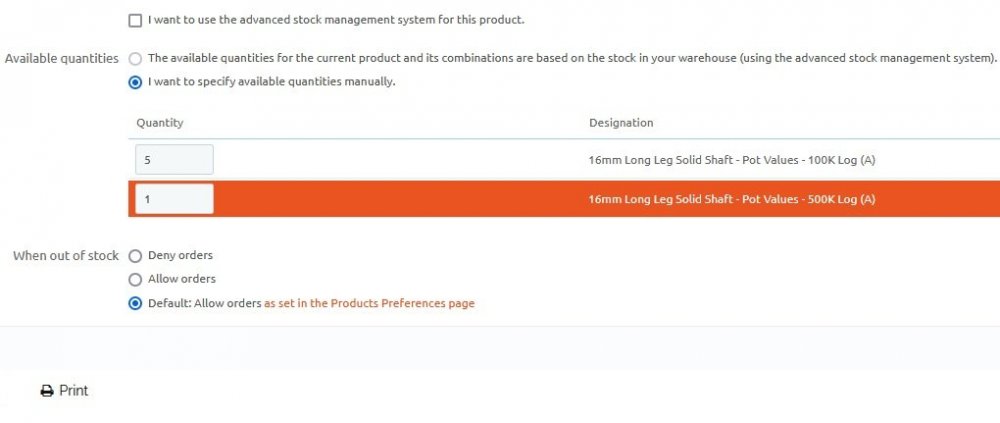1000x423 pixels.
Task: Click the Print button label
Action: [74, 391]
